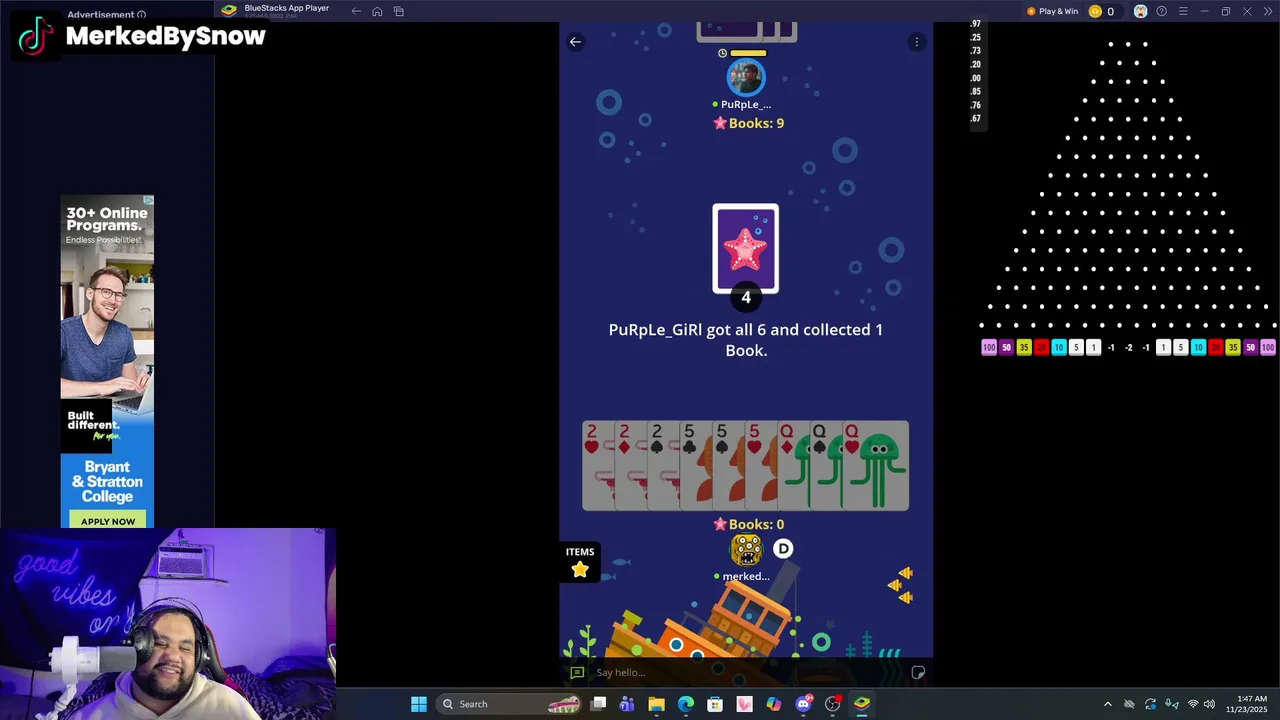Click the BlueStacks App Player logo
This screenshot has height=720, width=1280.
pos(229,11)
